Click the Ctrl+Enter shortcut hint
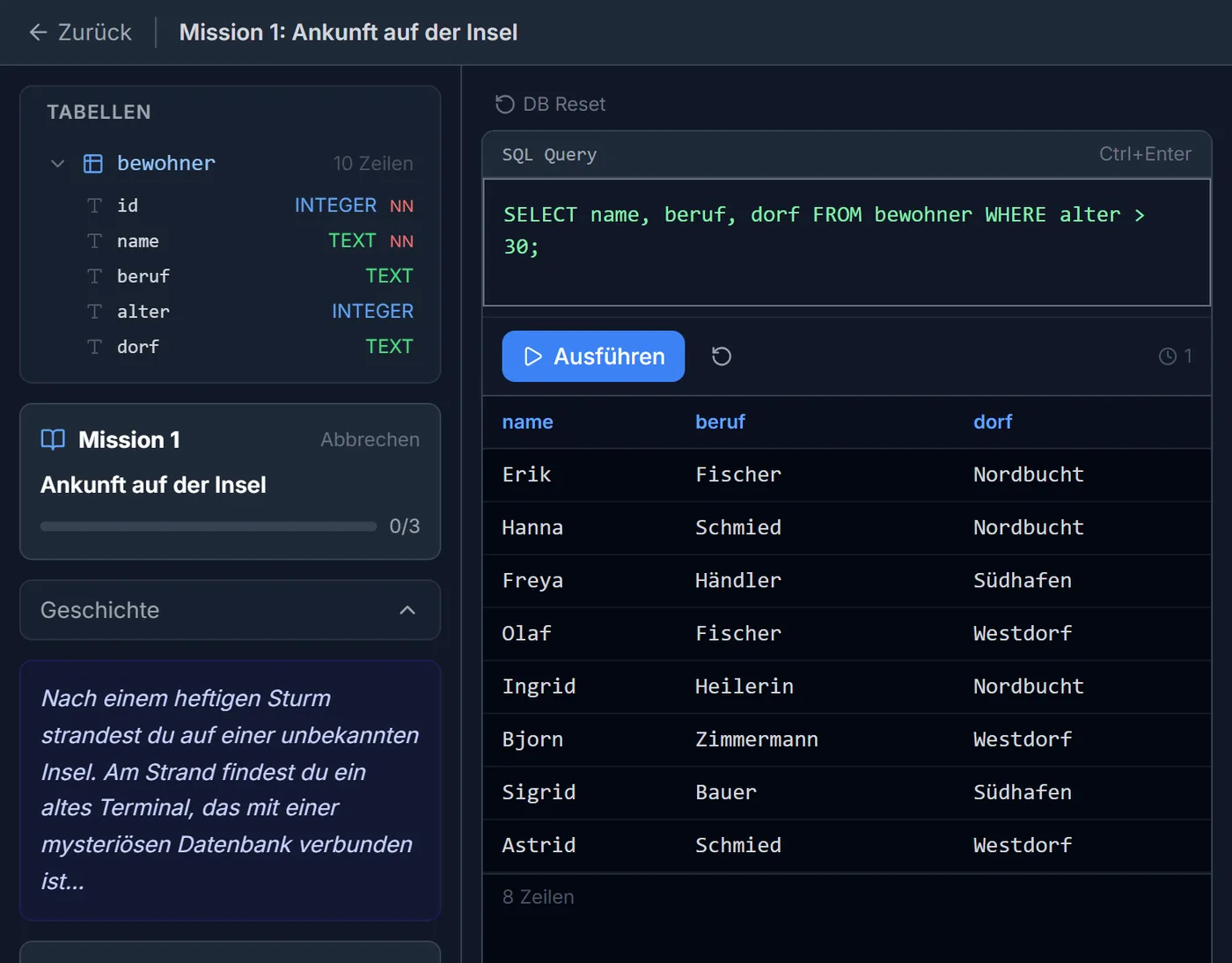This screenshot has width=1232, height=963. 1145,154
